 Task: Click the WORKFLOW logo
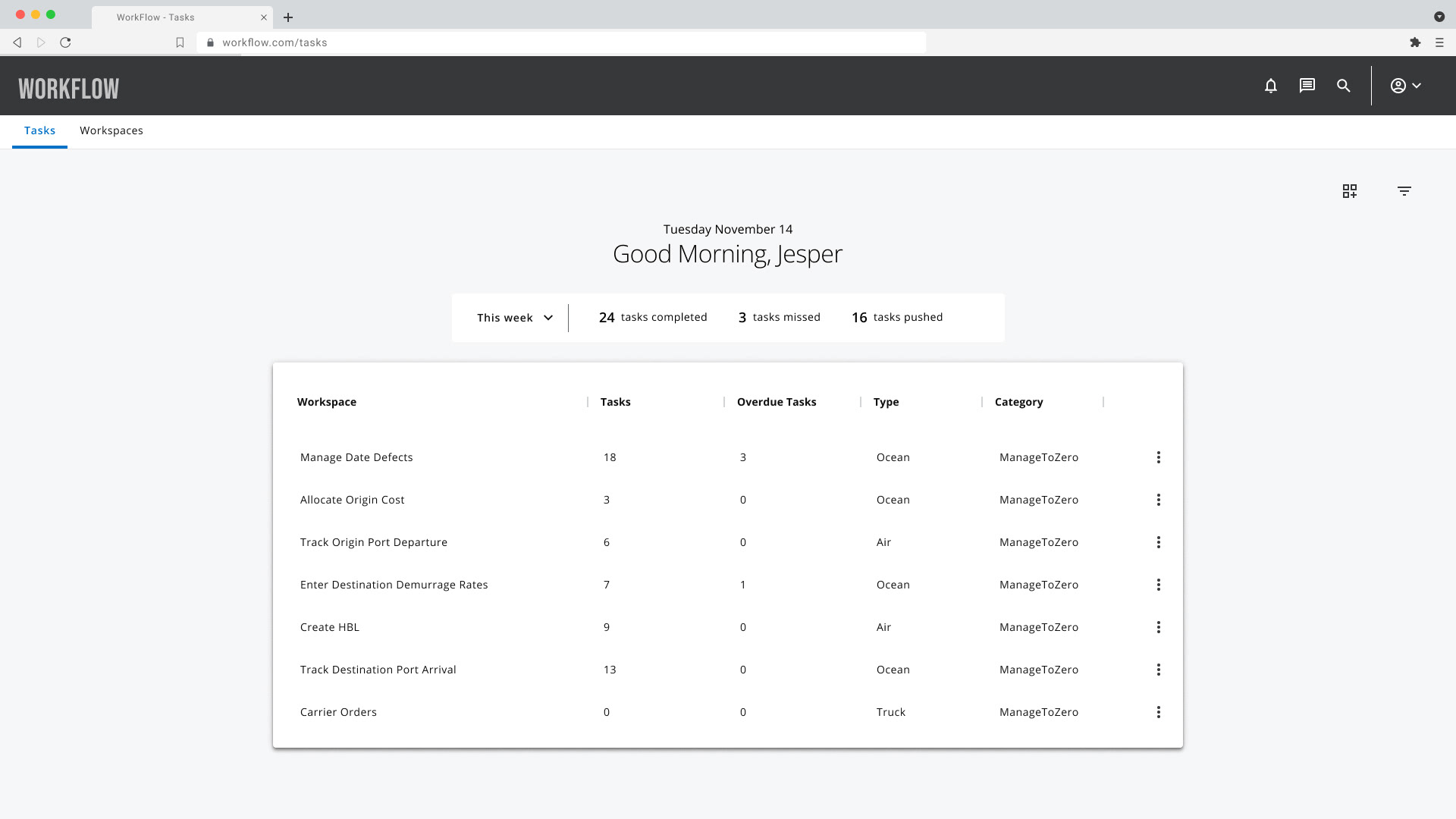click(69, 89)
